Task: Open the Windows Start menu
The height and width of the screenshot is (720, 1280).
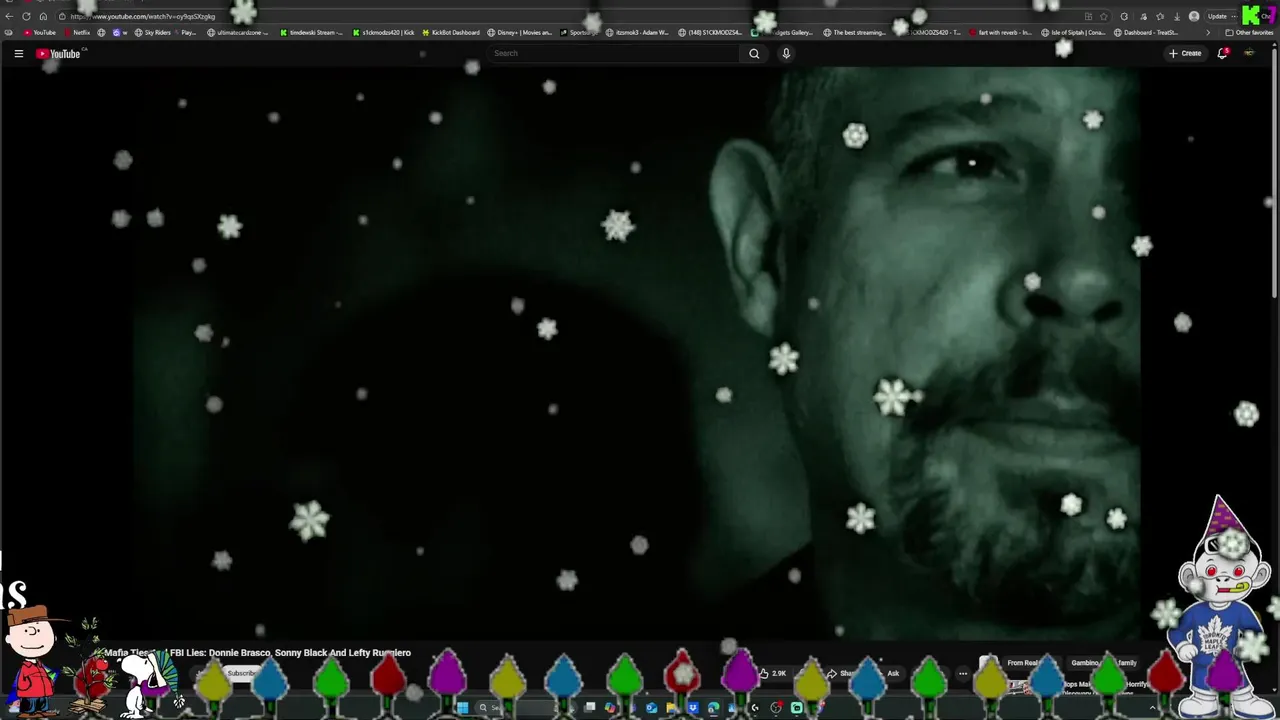Action: click(x=463, y=708)
